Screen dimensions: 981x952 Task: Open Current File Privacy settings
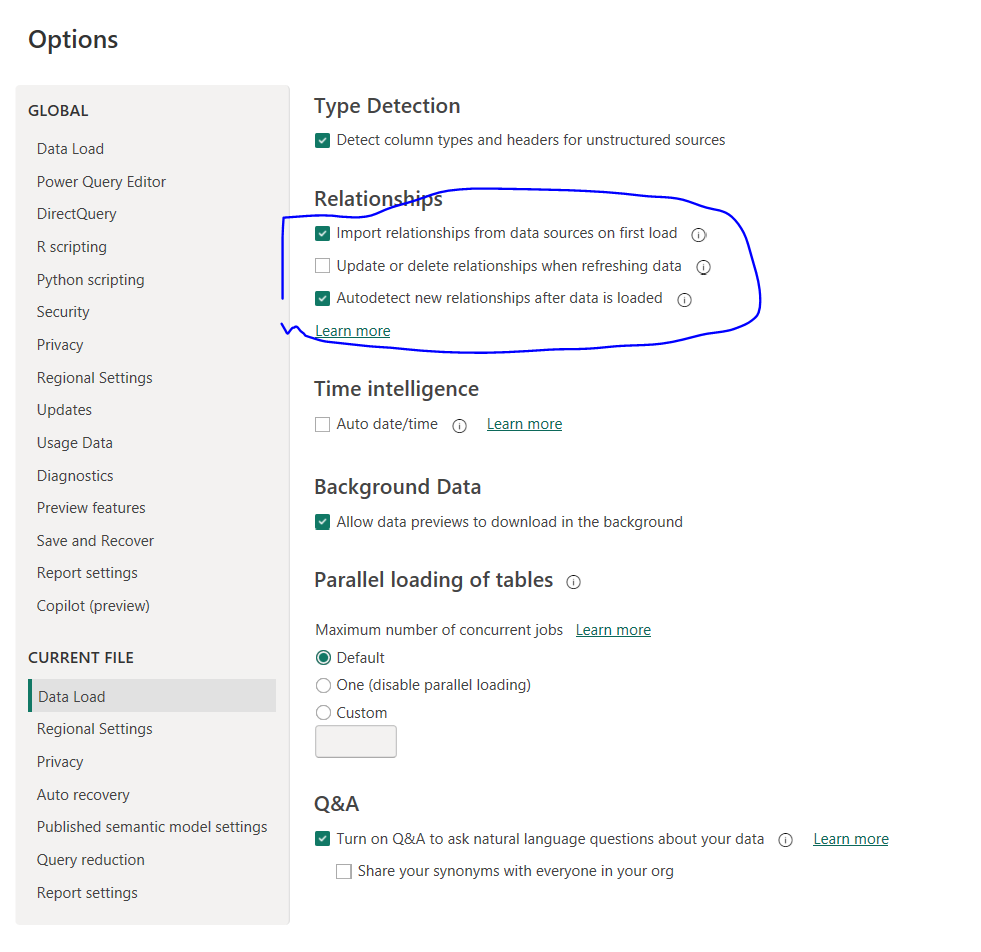pos(59,762)
